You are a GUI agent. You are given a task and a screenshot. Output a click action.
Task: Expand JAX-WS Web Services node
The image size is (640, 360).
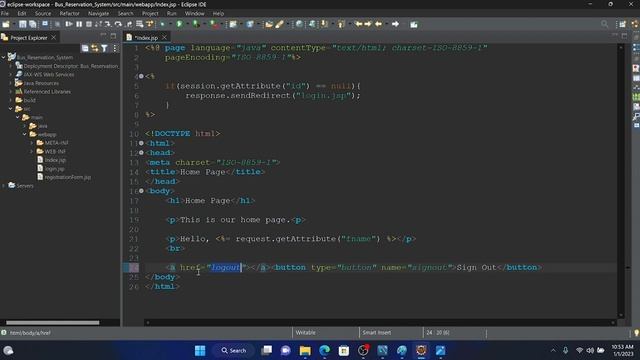(x=11, y=74)
